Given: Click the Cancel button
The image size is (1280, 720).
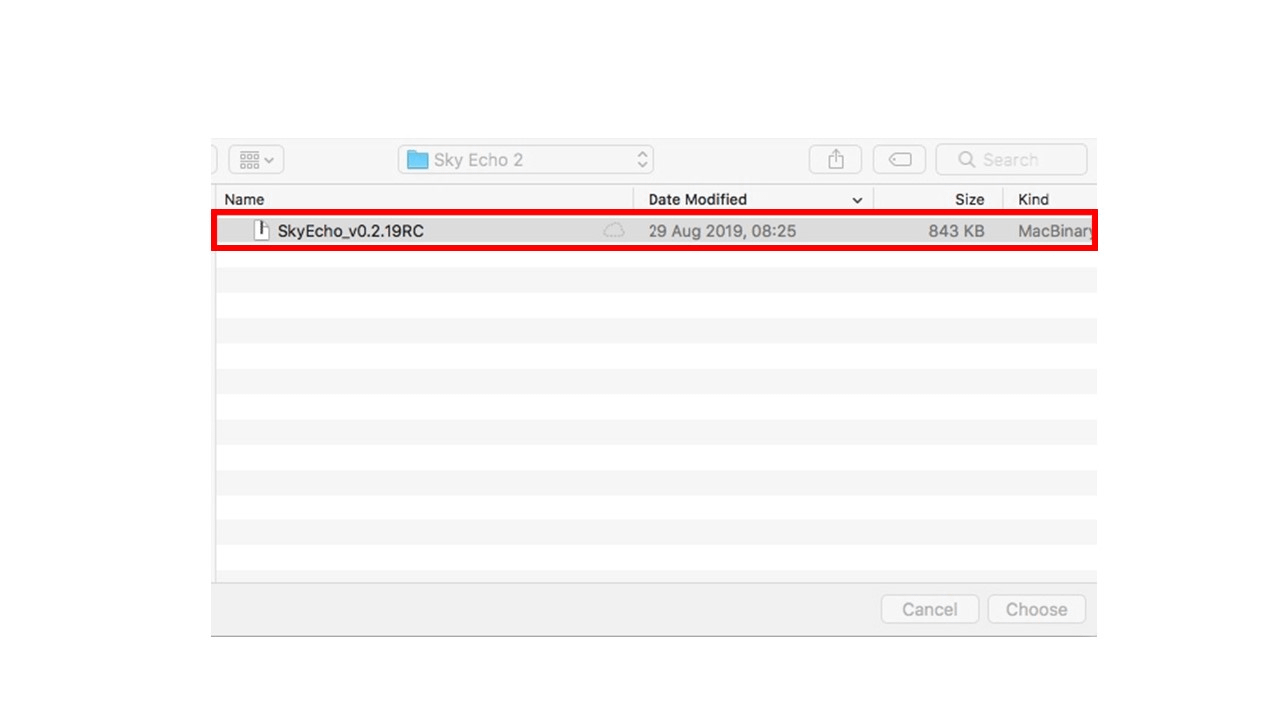Looking at the screenshot, I should pos(930,609).
